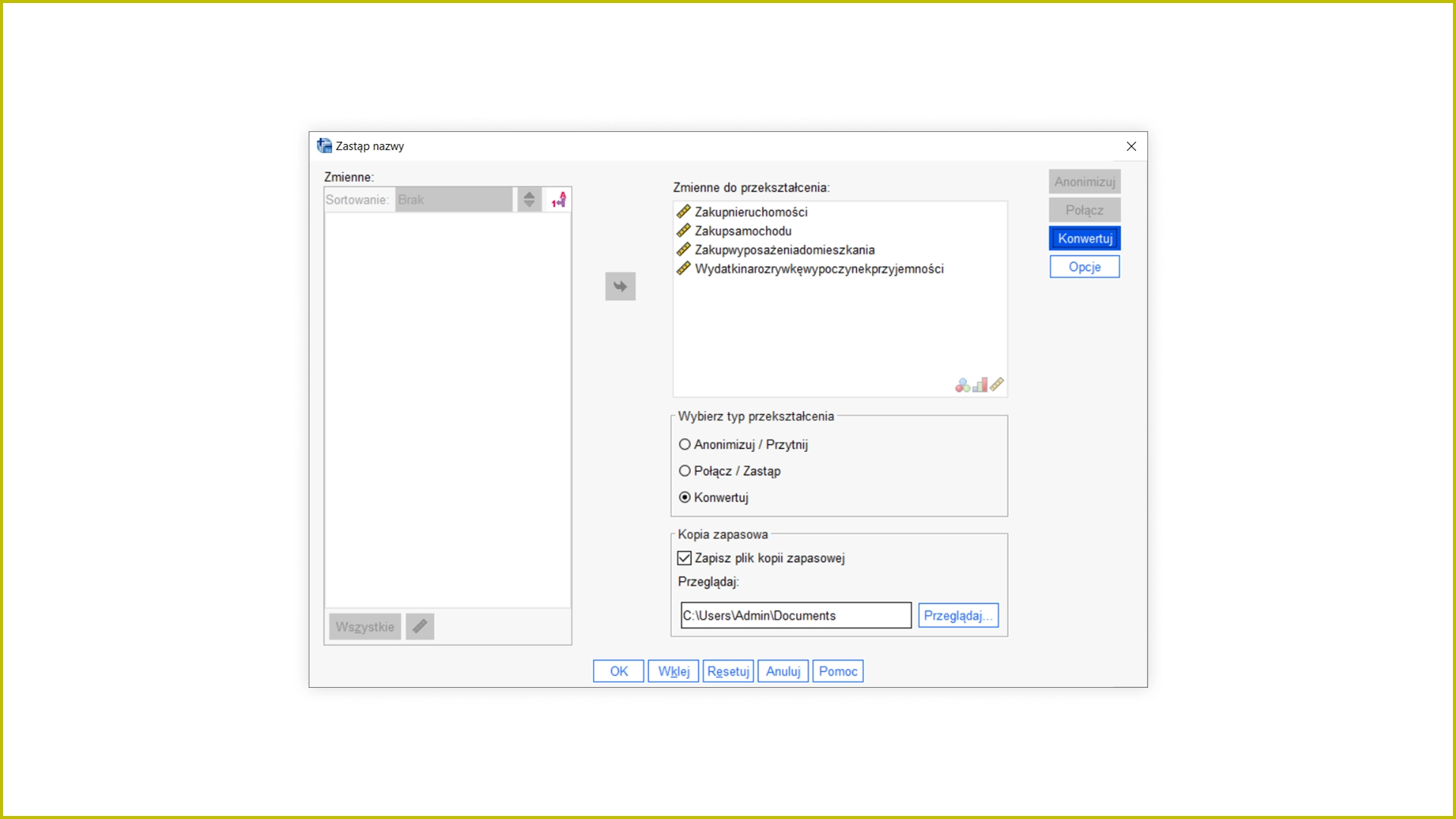Select the Konwertuj radio button
Image resolution: width=1456 pixels, height=819 pixels.
(x=685, y=497)
